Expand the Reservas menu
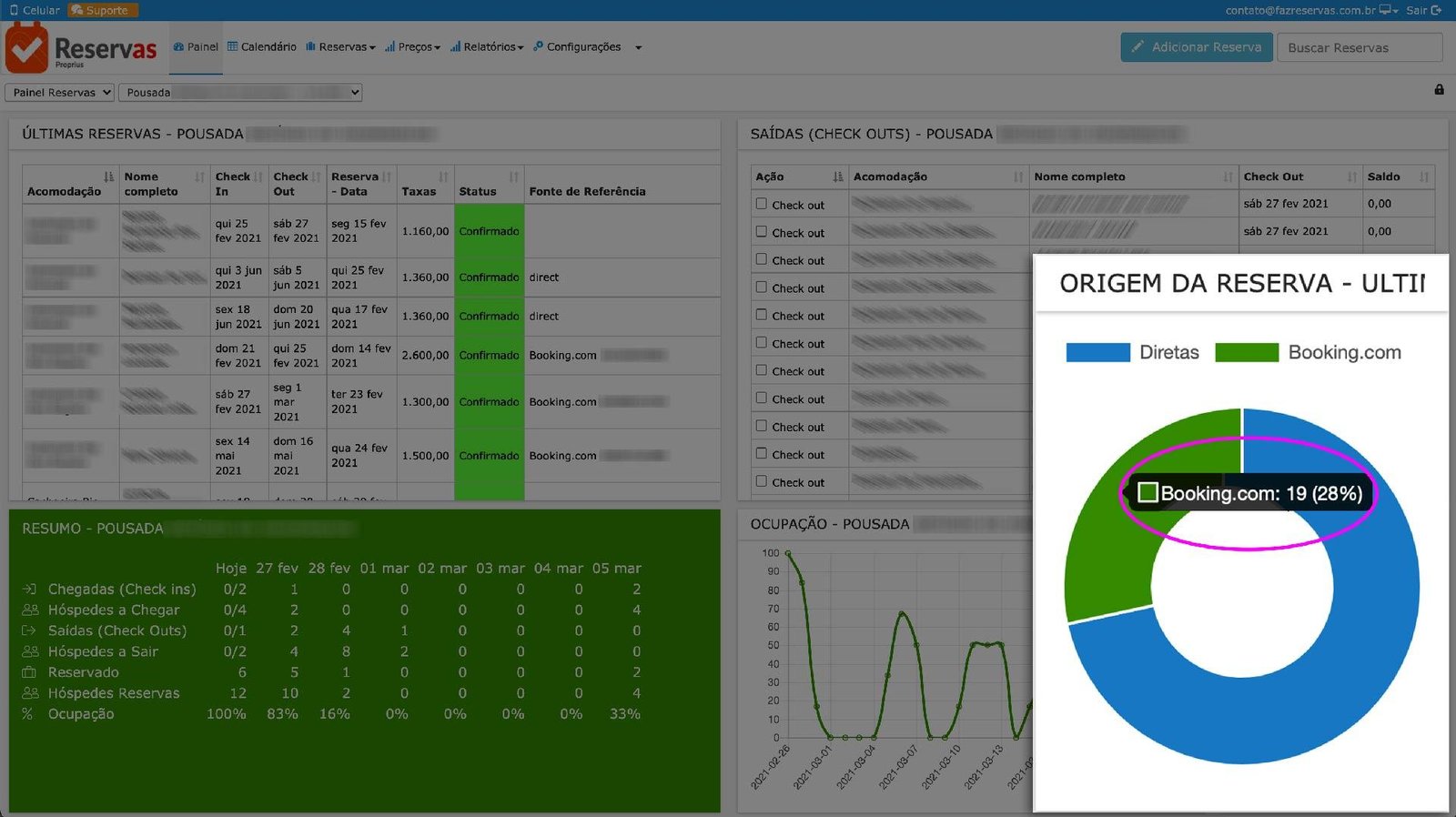This screenshot has width=1456, height=817. 340,47
